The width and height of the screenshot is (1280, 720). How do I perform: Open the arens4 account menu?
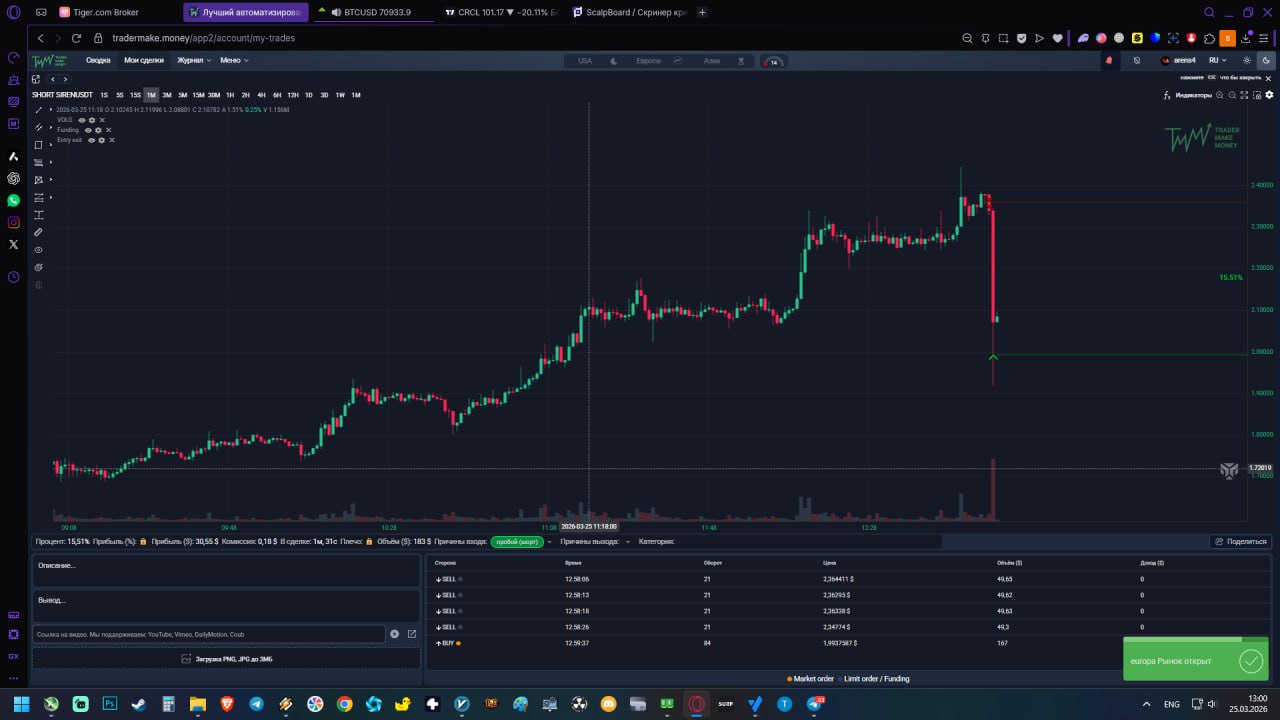click(x=1178, y=61)
